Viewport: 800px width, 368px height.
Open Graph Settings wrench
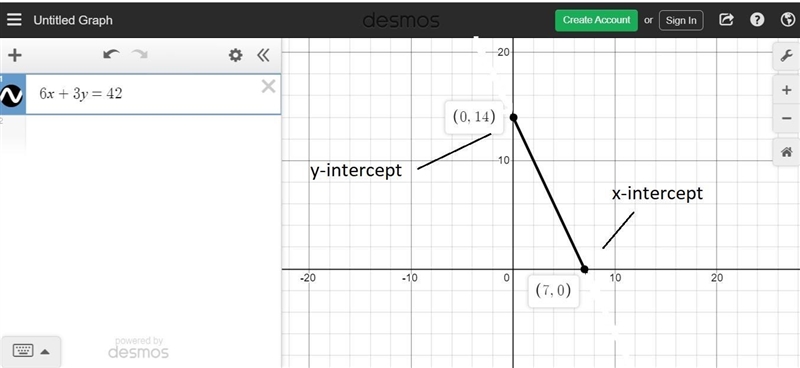click(x=786, y=56)
